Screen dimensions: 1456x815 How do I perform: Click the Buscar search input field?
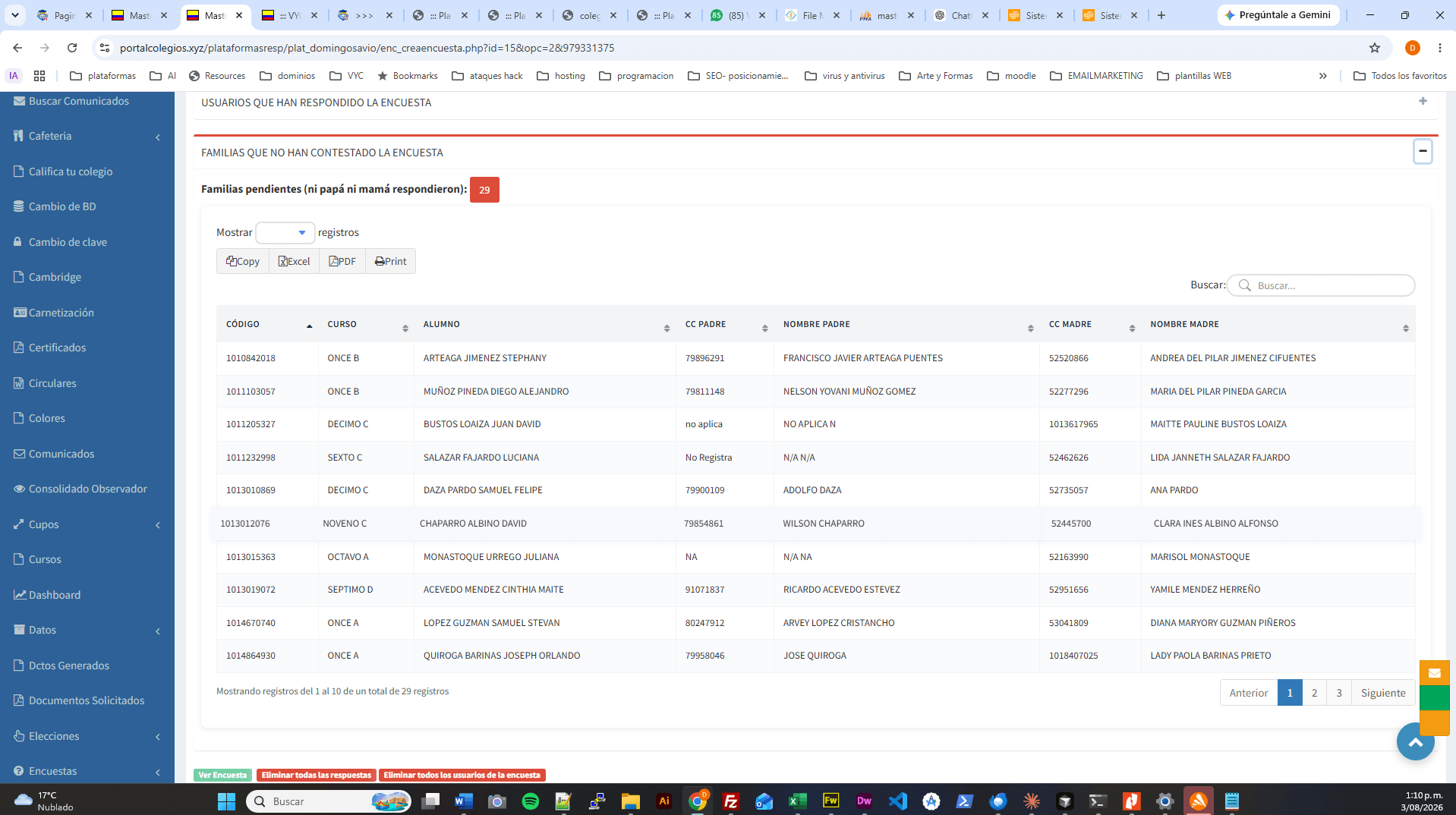coord(1321,285)
